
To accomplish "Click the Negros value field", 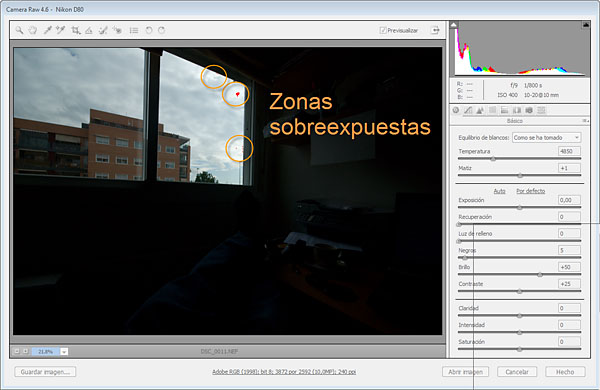I will tap(569, 250).
